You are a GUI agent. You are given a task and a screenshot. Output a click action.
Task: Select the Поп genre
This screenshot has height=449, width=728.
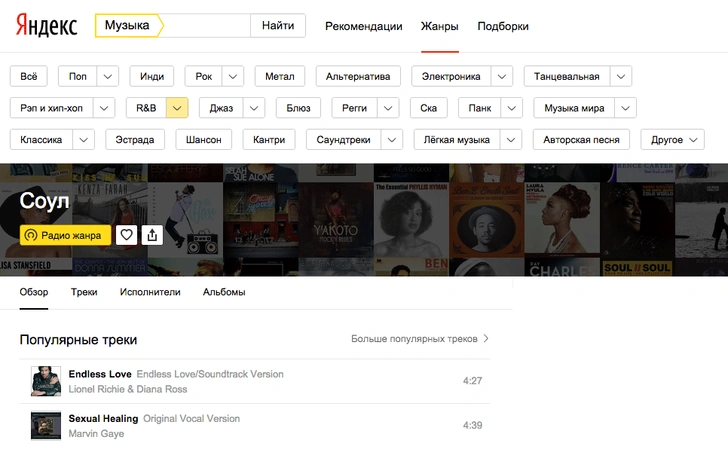pyautogui.click(x=78, y=76)
